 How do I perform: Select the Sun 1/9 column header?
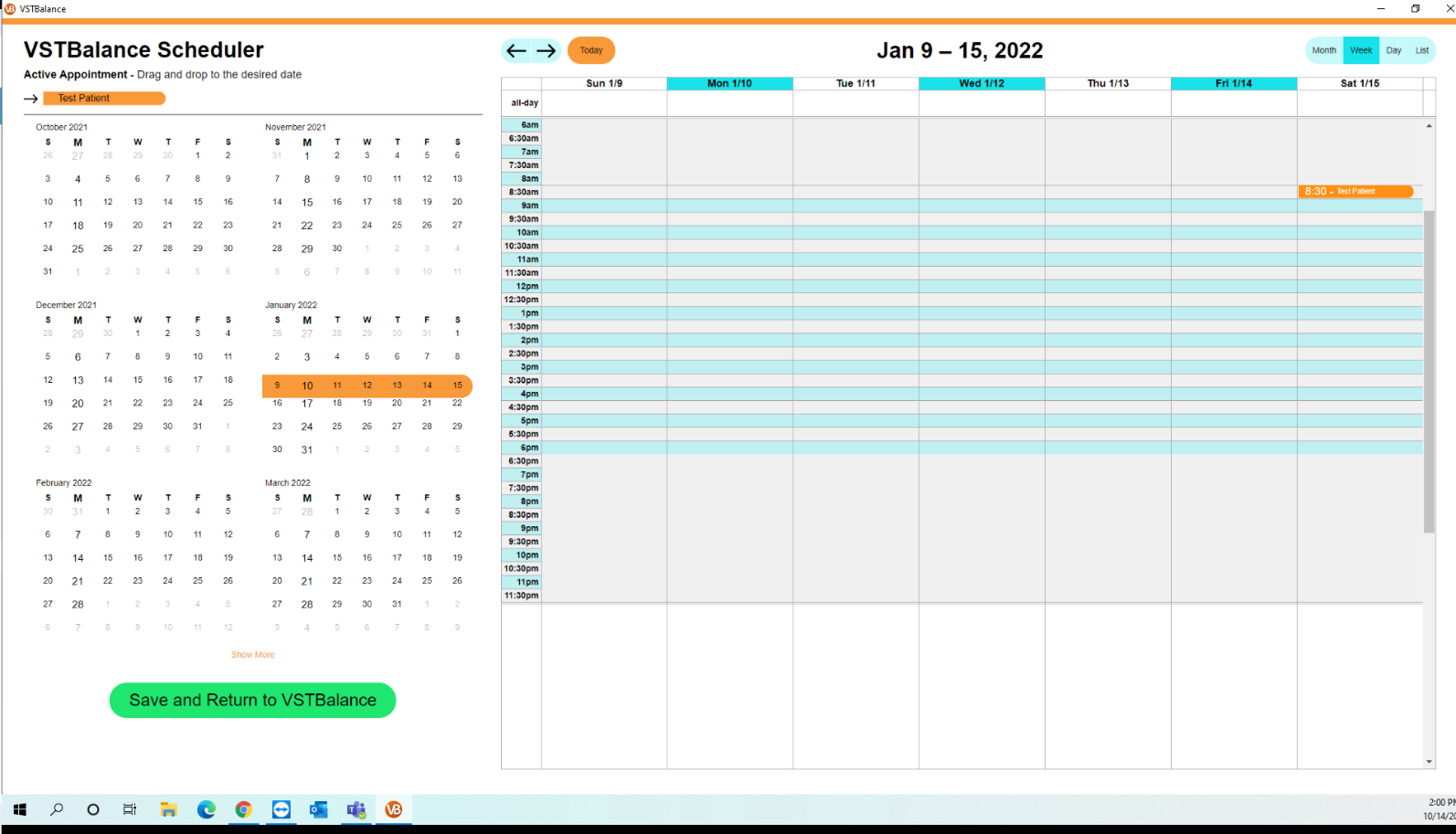604,83
